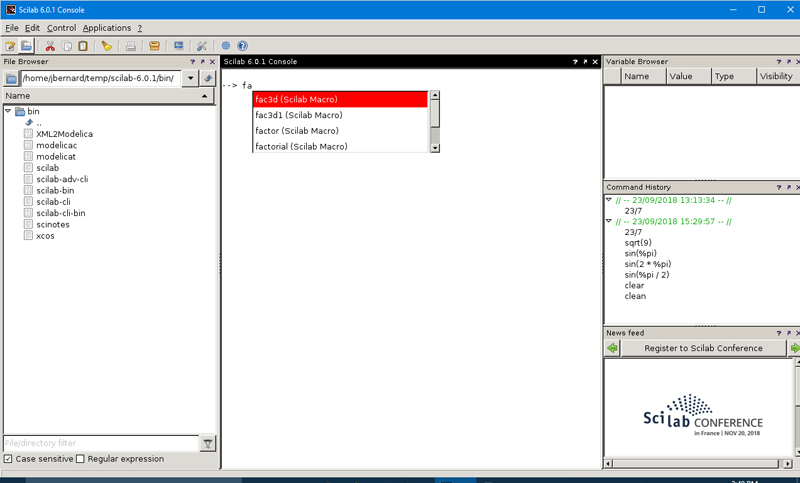The image size is (800, 483).
Task: Open the File menu
Action: tap(12, 28)
